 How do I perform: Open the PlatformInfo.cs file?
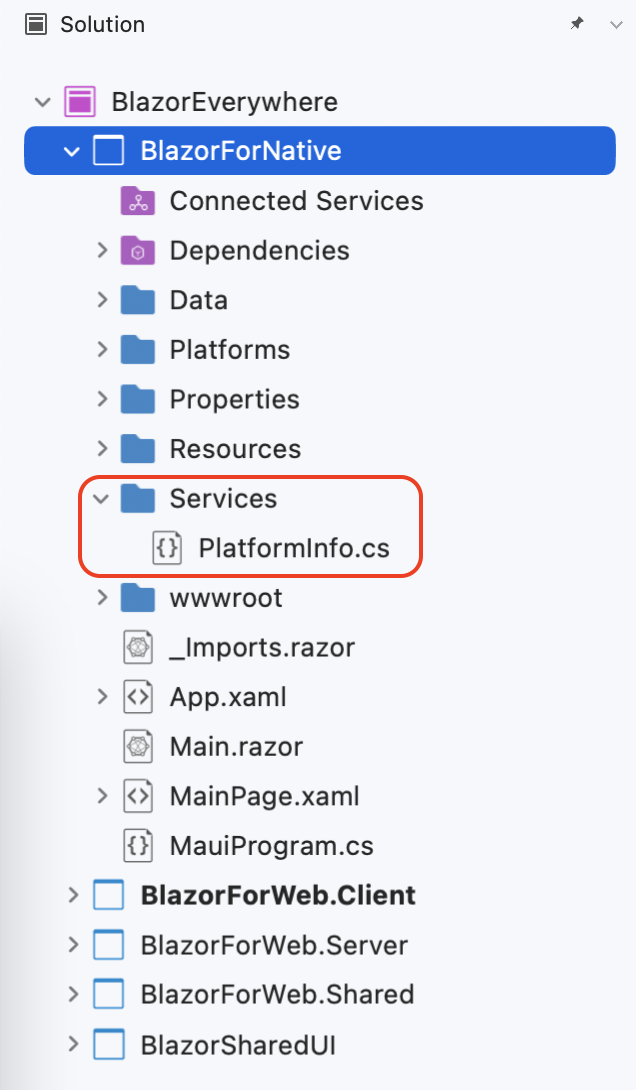tap(294, 548)
